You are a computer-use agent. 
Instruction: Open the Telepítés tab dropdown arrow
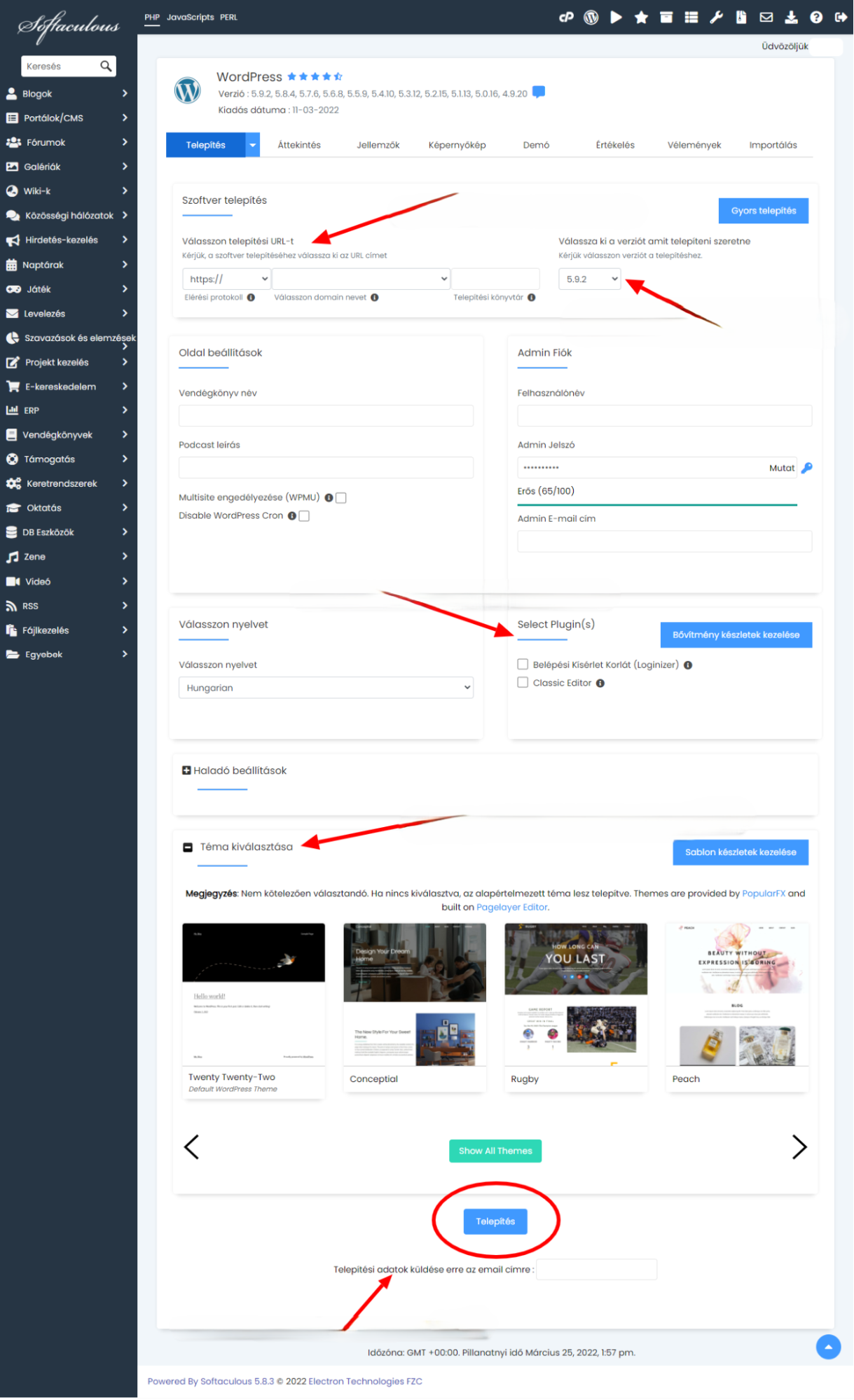253,146
